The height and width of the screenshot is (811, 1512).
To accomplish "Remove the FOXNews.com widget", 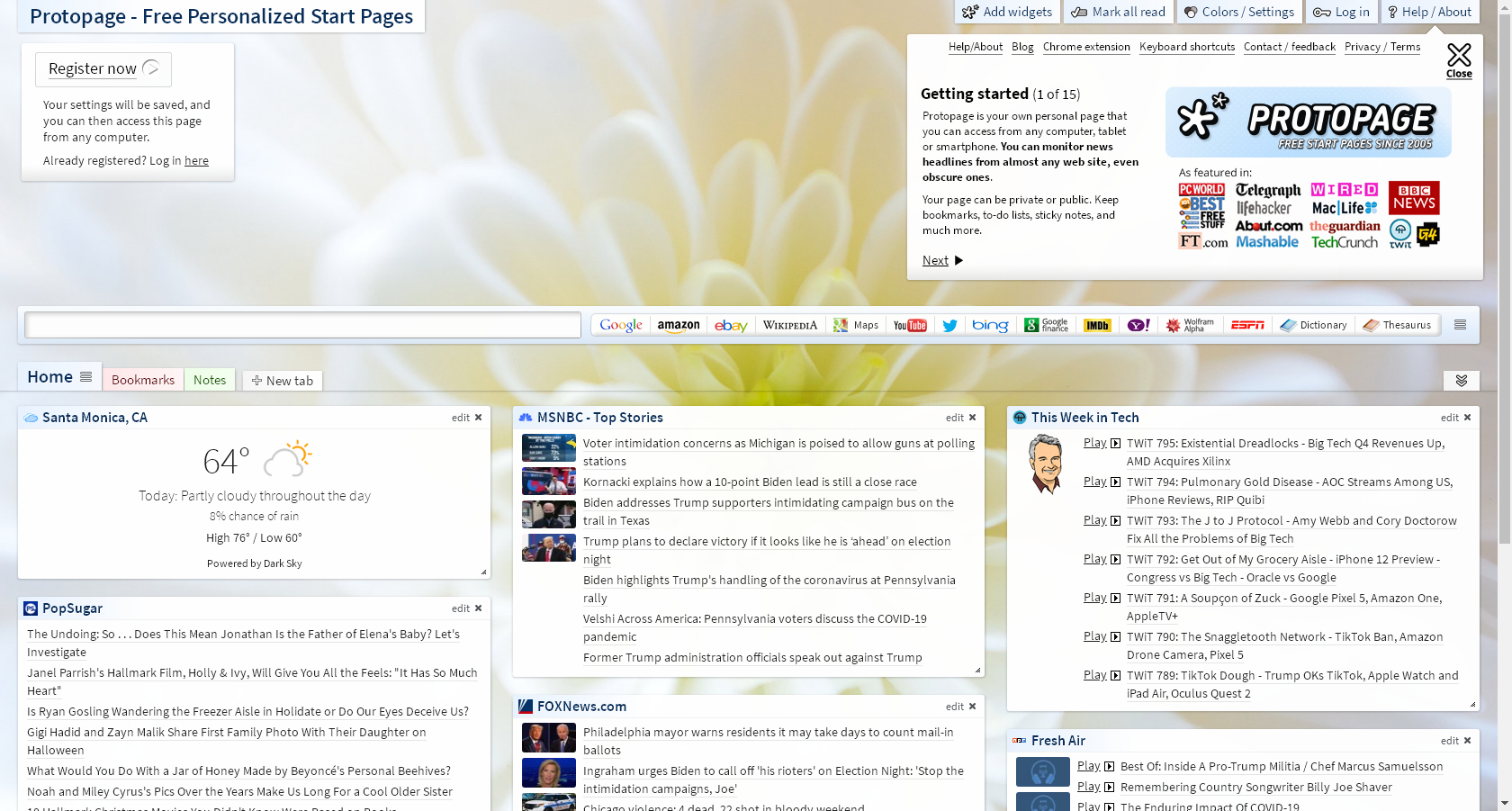I will click(972, 707).
